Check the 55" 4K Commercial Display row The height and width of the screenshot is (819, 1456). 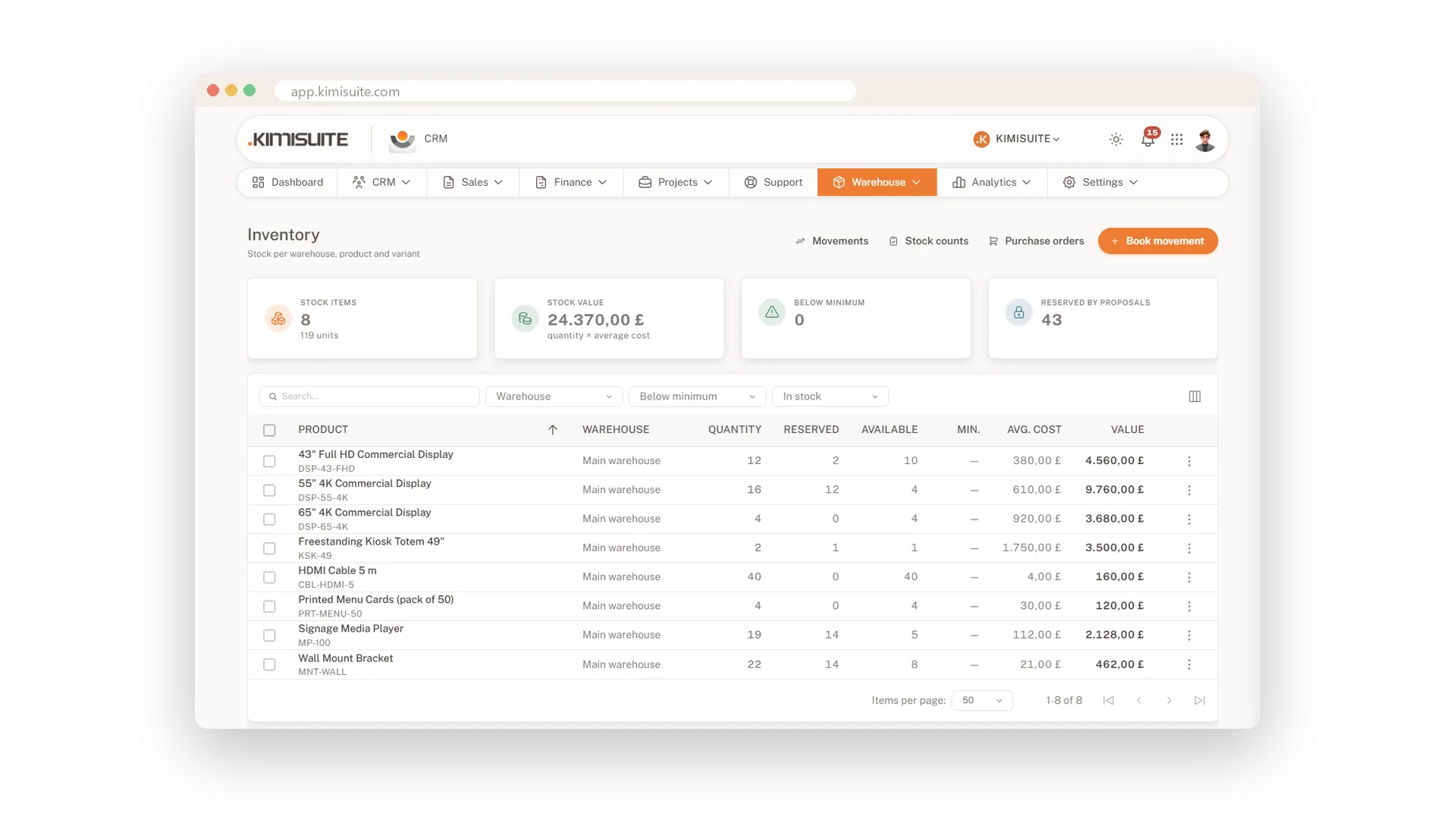pos(269,491)
